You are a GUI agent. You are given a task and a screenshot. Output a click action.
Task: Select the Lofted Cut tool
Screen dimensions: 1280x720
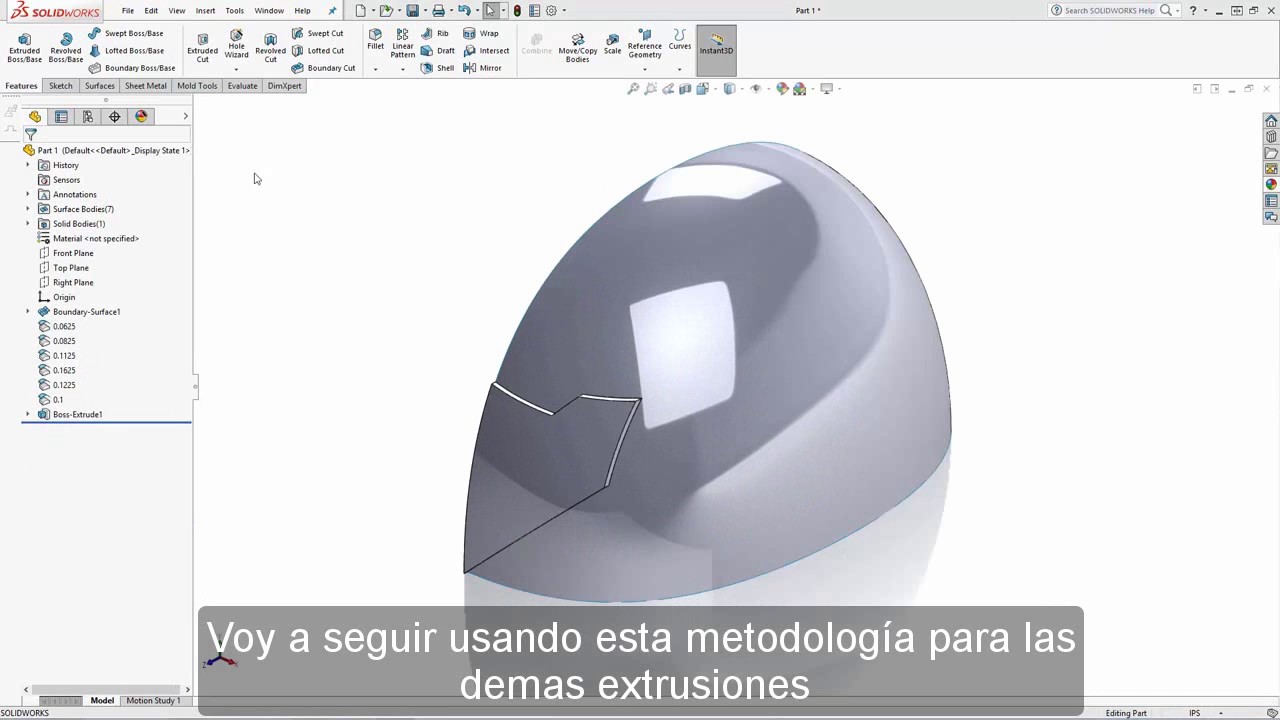coord(317,50)
